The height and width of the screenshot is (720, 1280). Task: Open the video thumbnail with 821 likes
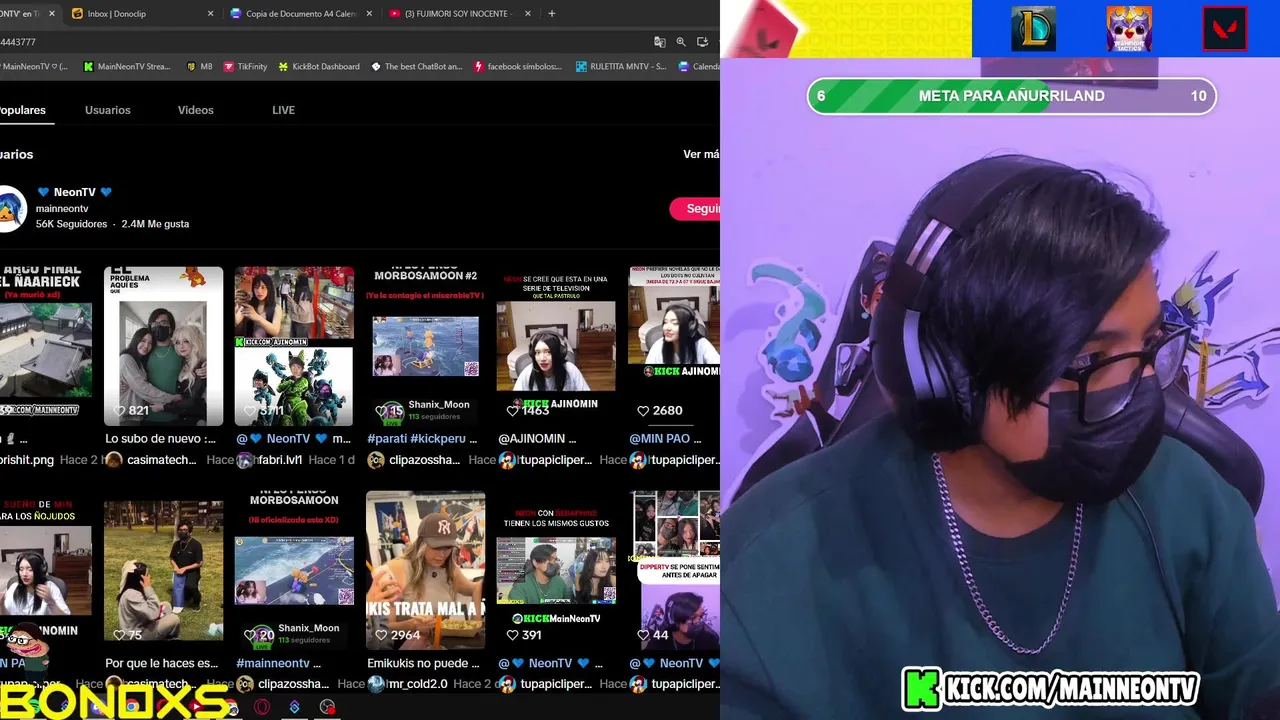coord(163,346)
